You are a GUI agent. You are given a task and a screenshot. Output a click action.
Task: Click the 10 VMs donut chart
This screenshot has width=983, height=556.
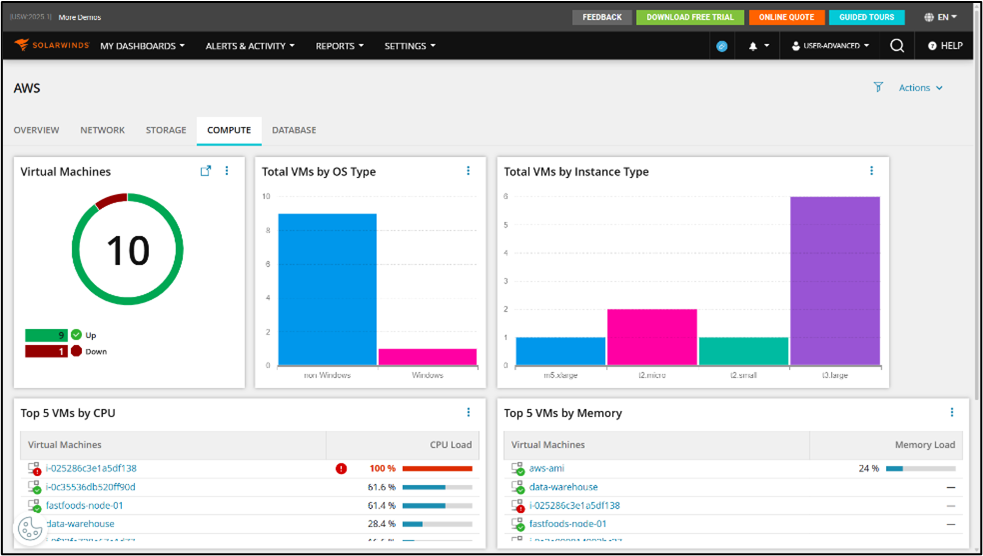coord(128,249)
